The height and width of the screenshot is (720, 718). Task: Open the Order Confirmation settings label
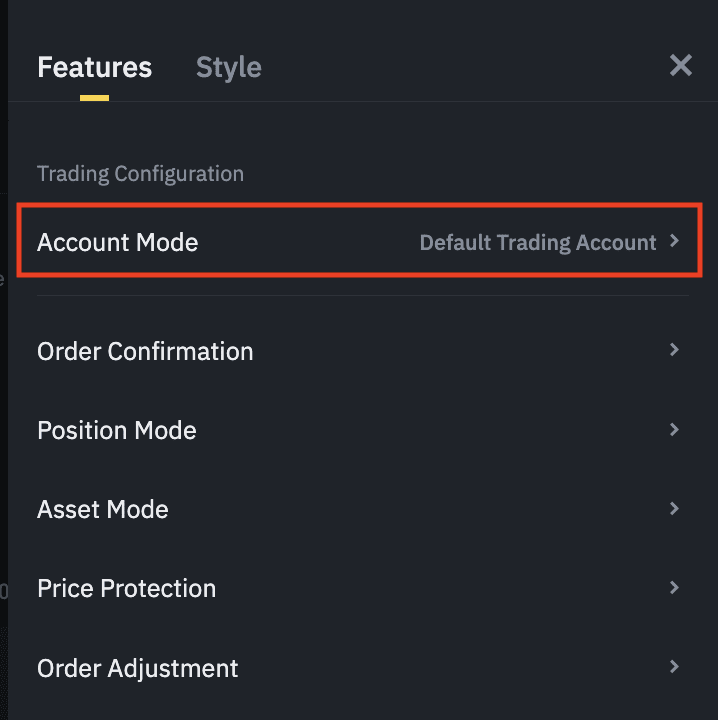[145, 351]
